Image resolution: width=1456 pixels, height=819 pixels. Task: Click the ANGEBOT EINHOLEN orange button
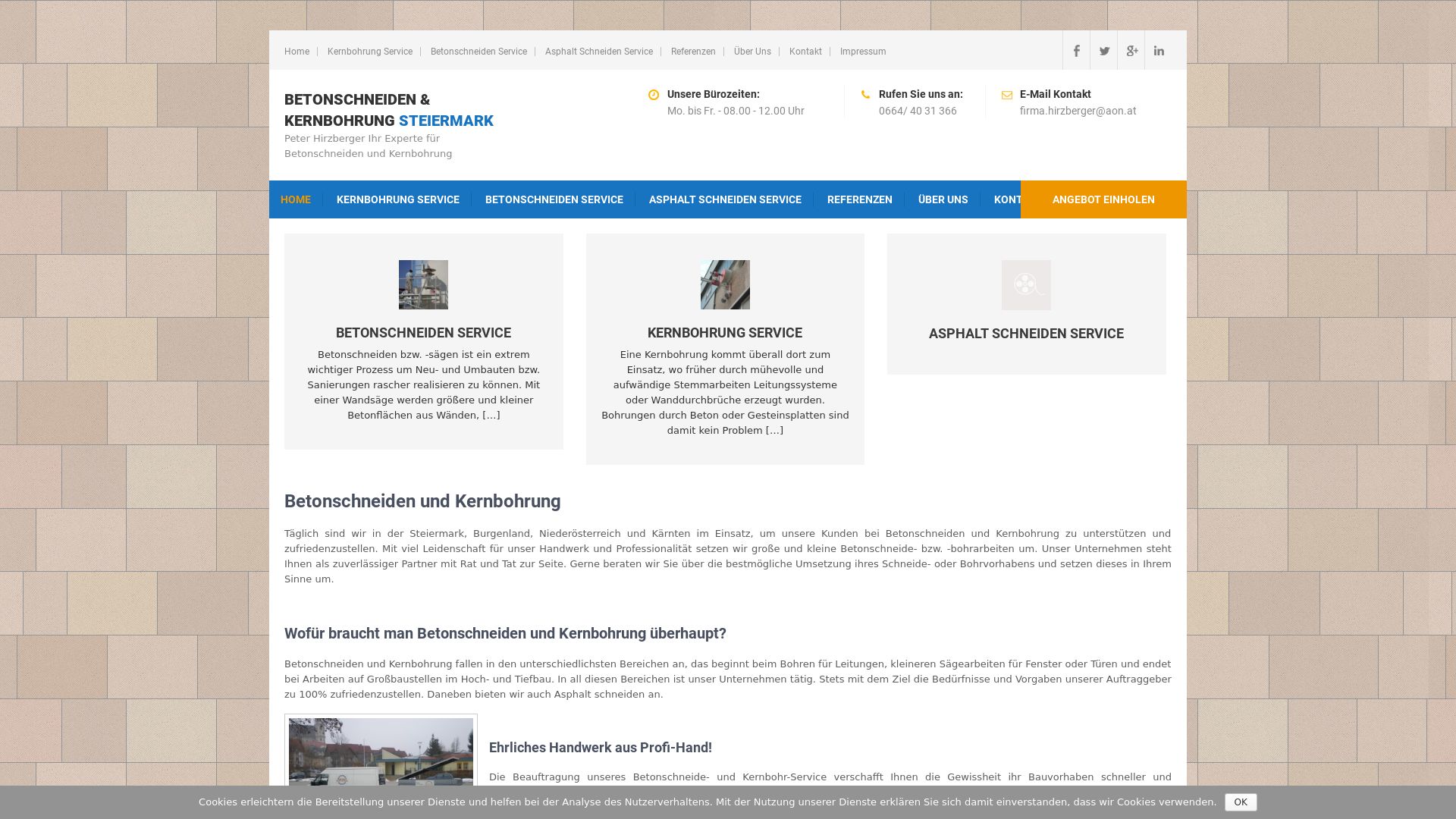(x=1103, y=199)
